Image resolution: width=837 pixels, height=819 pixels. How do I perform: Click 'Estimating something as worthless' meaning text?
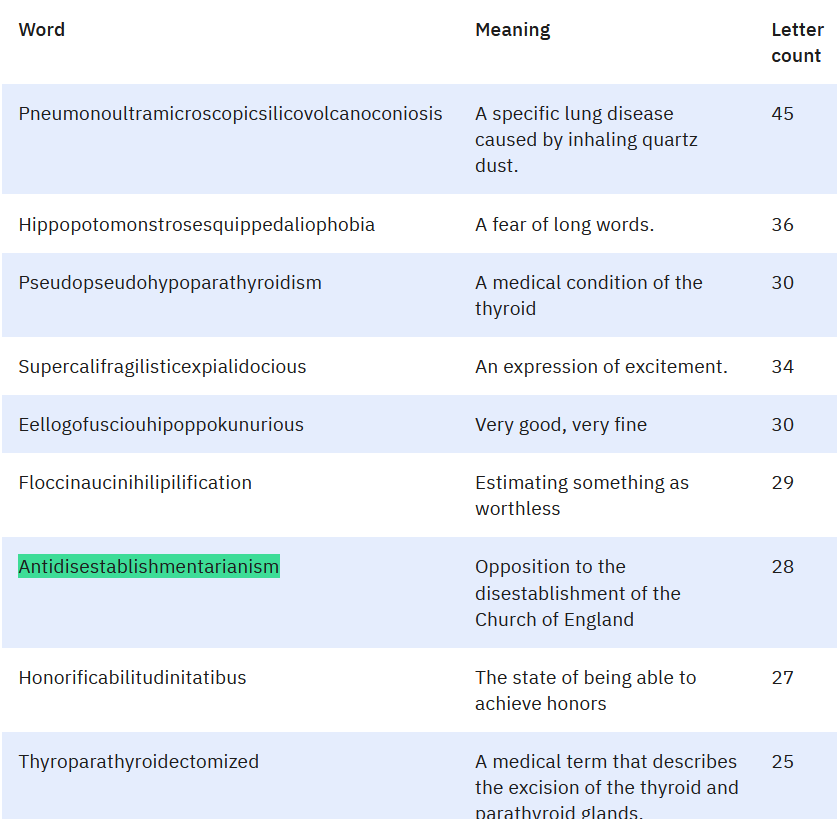pyautogui.click(x=582, y=495)
